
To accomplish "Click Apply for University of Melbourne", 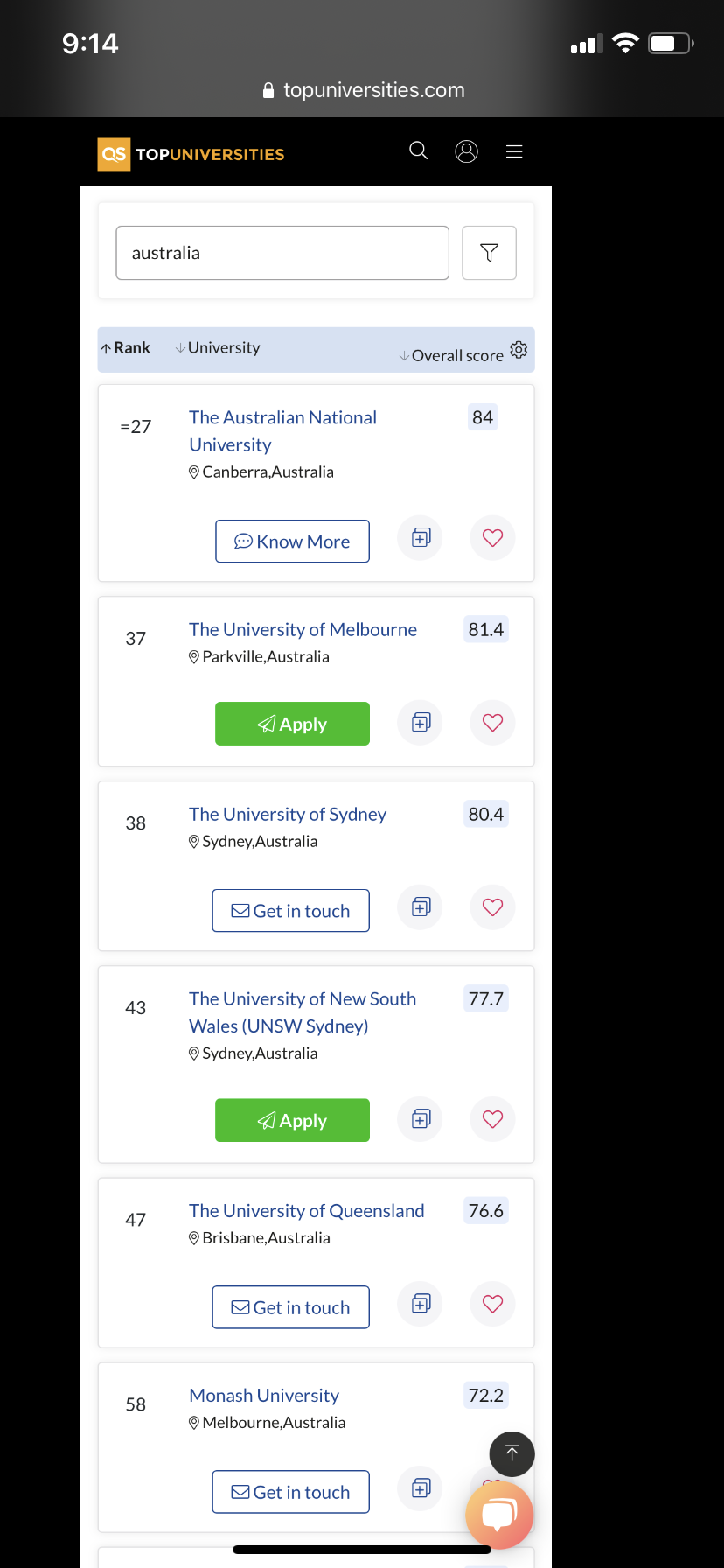I will tap(292, 724).
